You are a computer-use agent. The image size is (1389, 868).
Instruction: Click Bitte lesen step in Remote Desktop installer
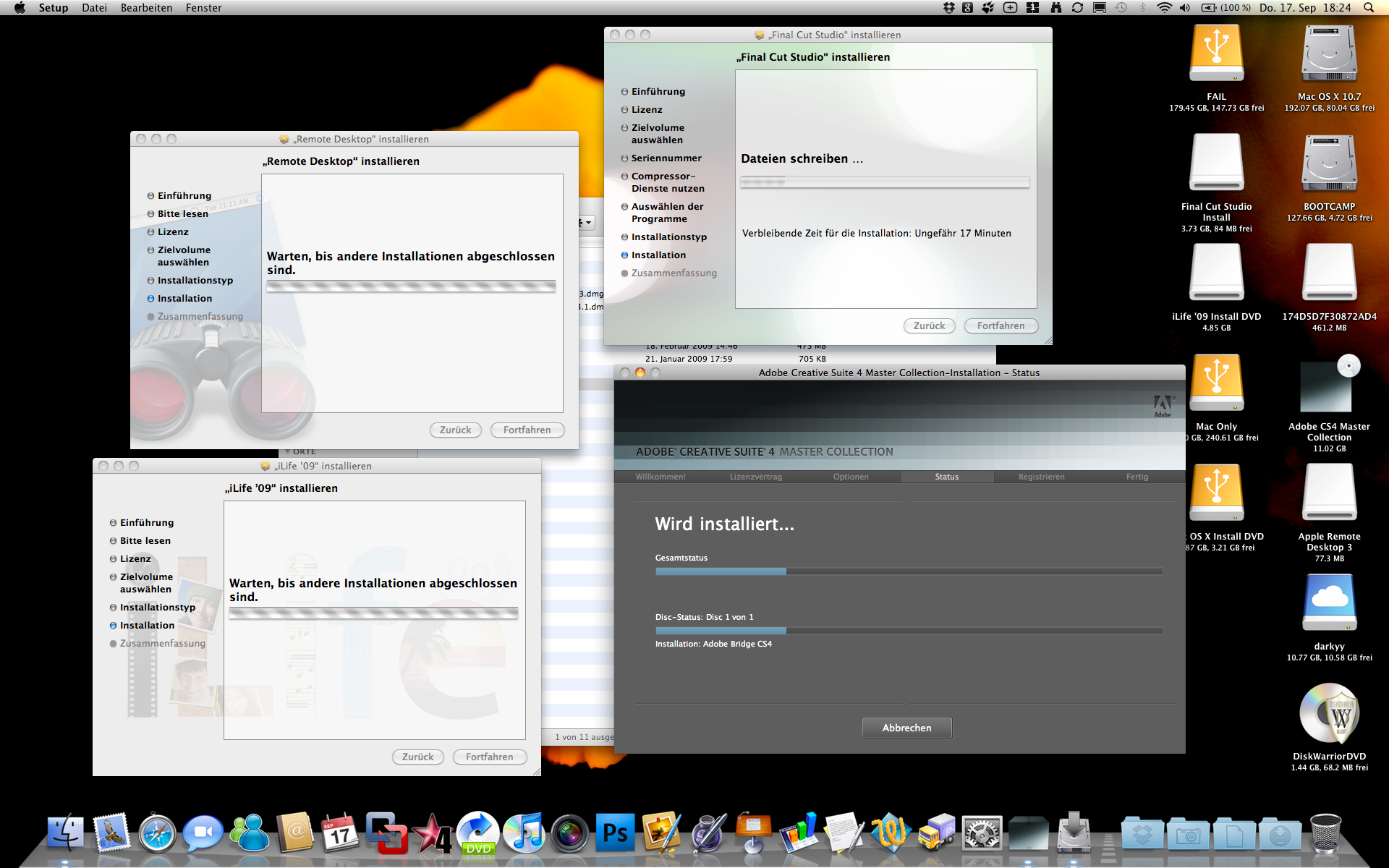click(182, 213)
